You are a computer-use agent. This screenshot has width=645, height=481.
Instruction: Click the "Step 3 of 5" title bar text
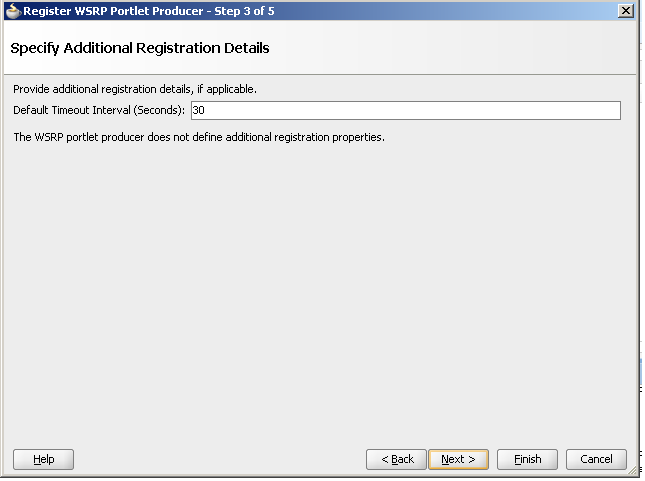(x=244, y=11)
